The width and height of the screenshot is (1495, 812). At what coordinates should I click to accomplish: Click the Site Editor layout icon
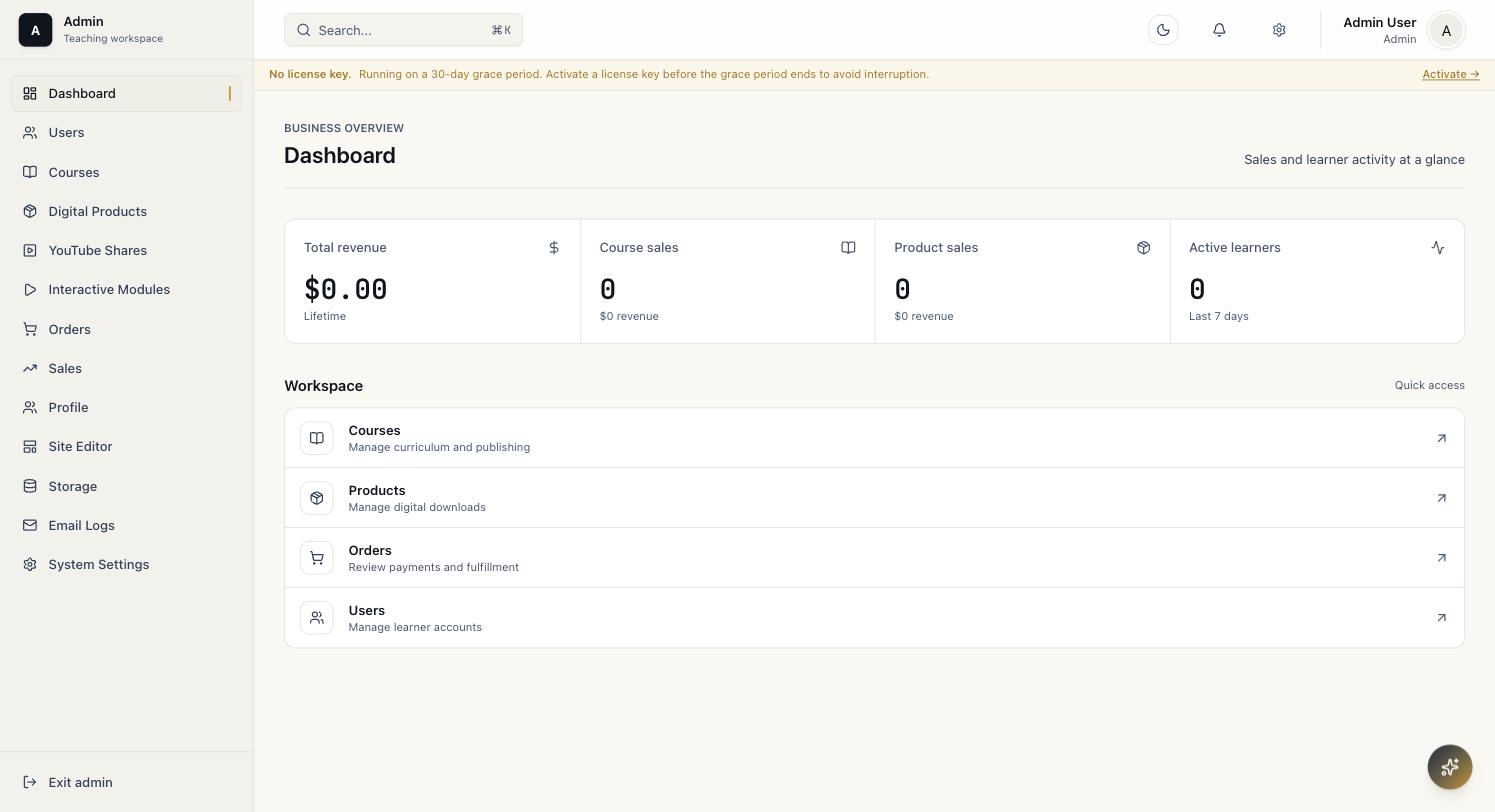pyautogui.click(x=30, y=446)
